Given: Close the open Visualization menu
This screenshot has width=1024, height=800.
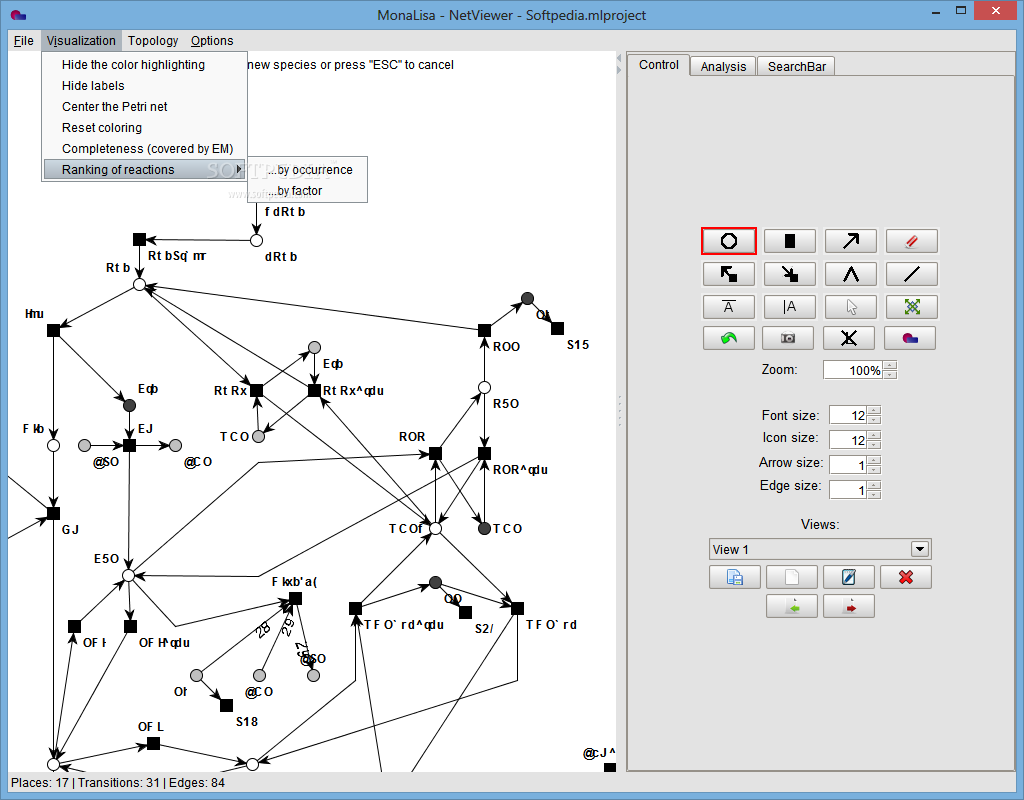Looking at the screenshot, I should (81, 40).
